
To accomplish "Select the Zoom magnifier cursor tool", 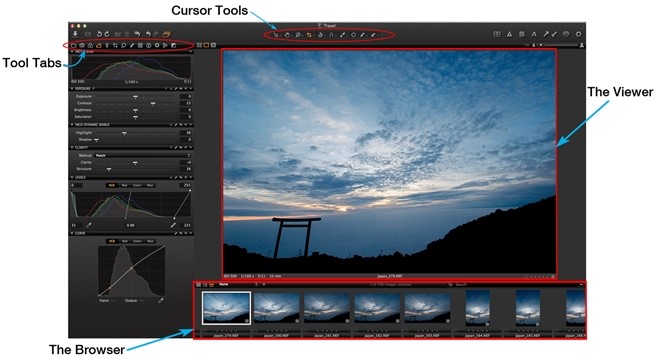I will click(298, 35).
